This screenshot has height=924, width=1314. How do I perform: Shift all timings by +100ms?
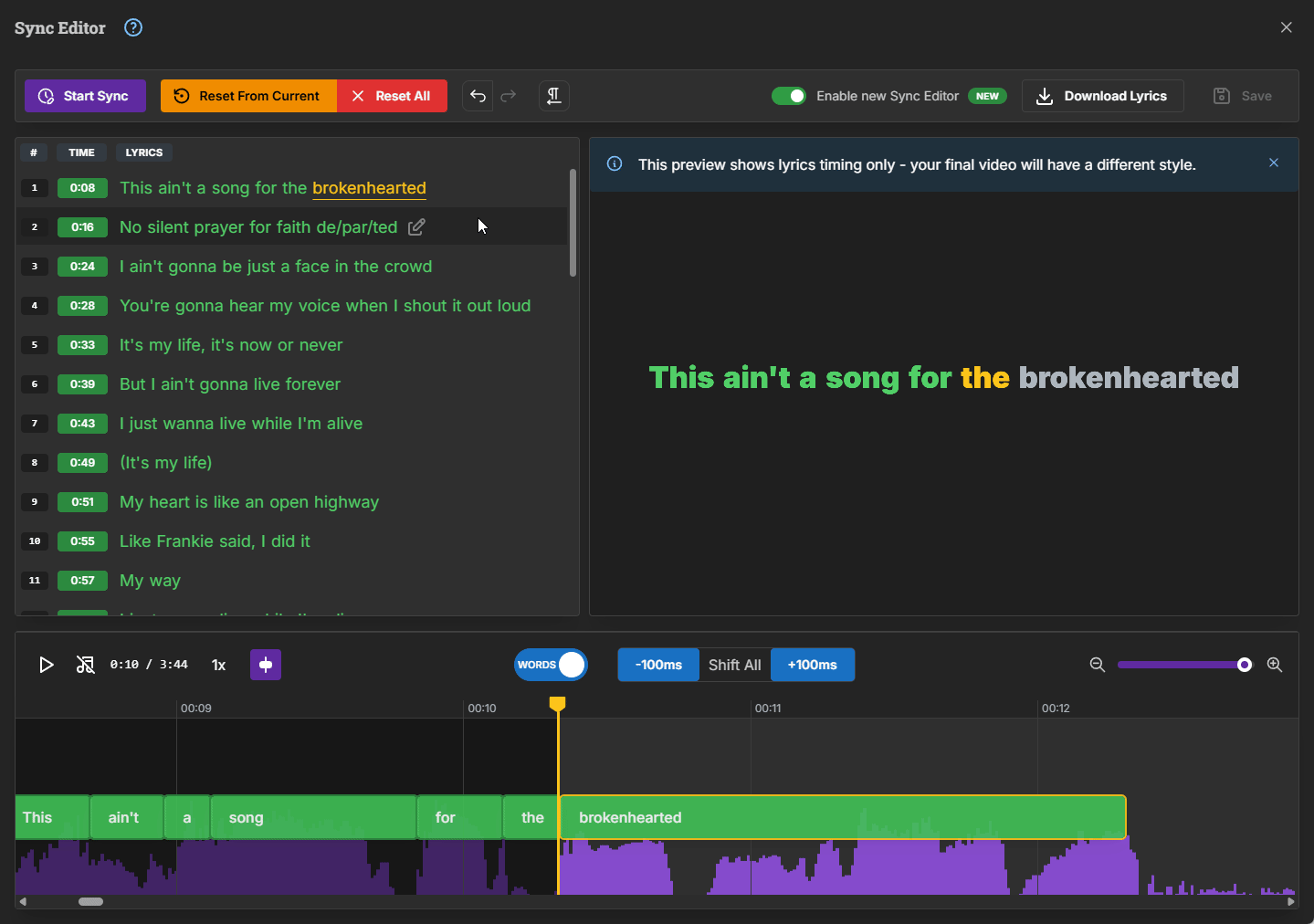(813, 665)
